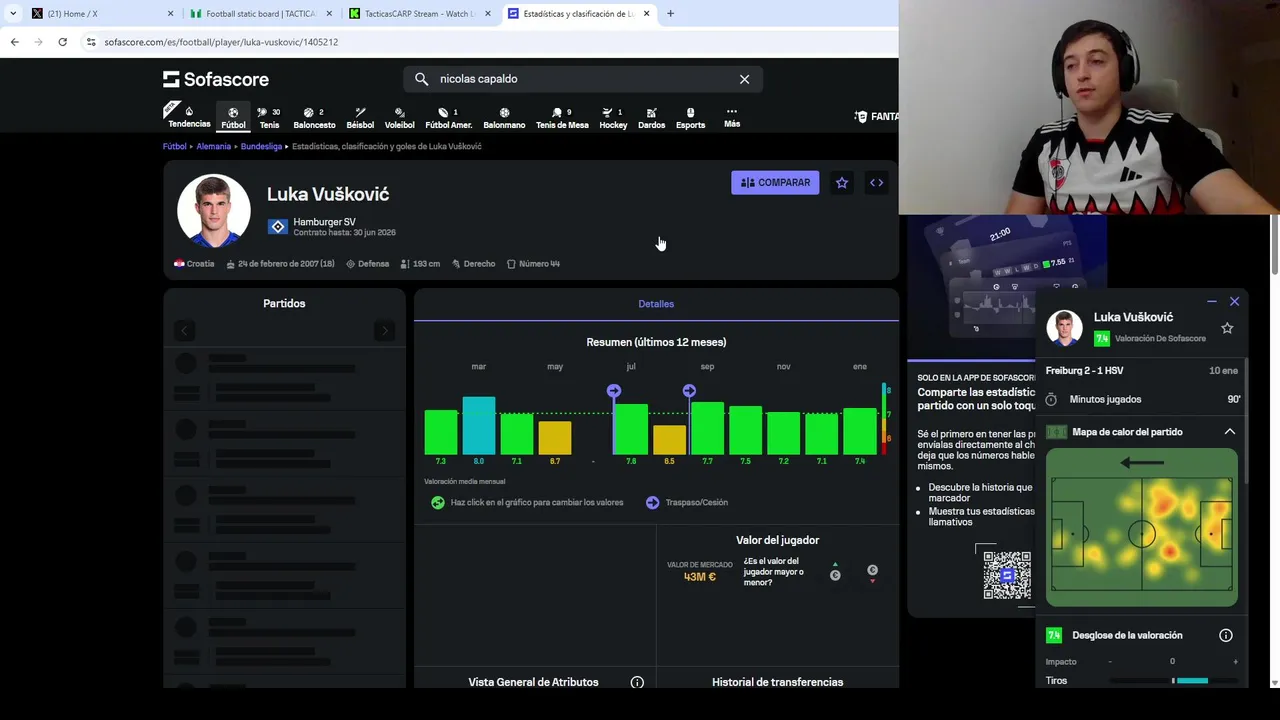Select the Detalles tab

[x=656, y=304]
